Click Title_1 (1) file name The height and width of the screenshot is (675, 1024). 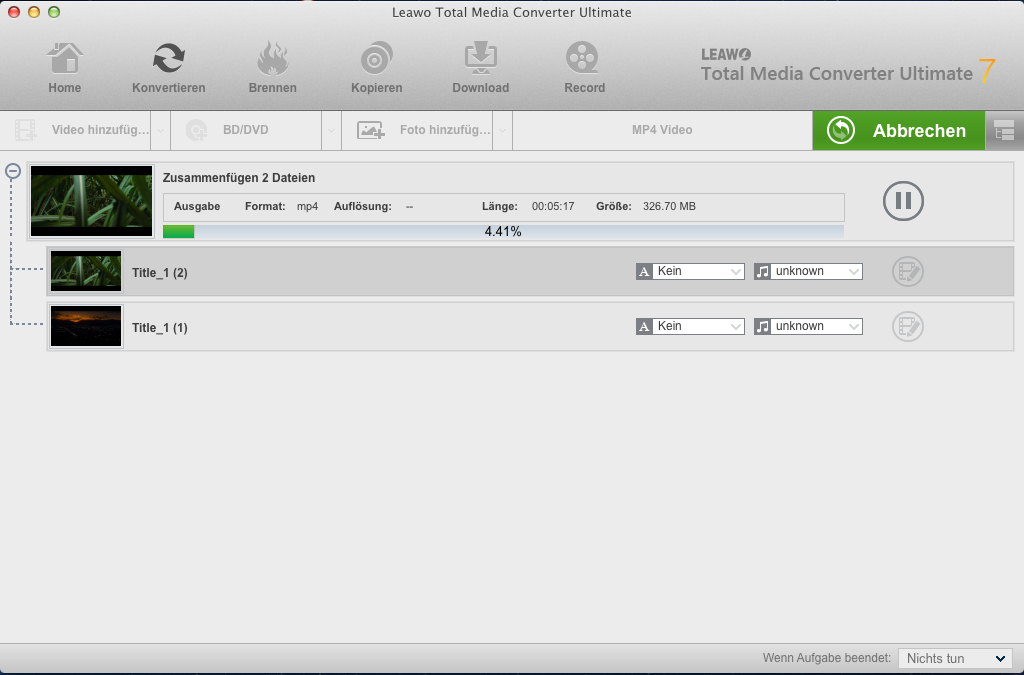(x=159, y=328)
